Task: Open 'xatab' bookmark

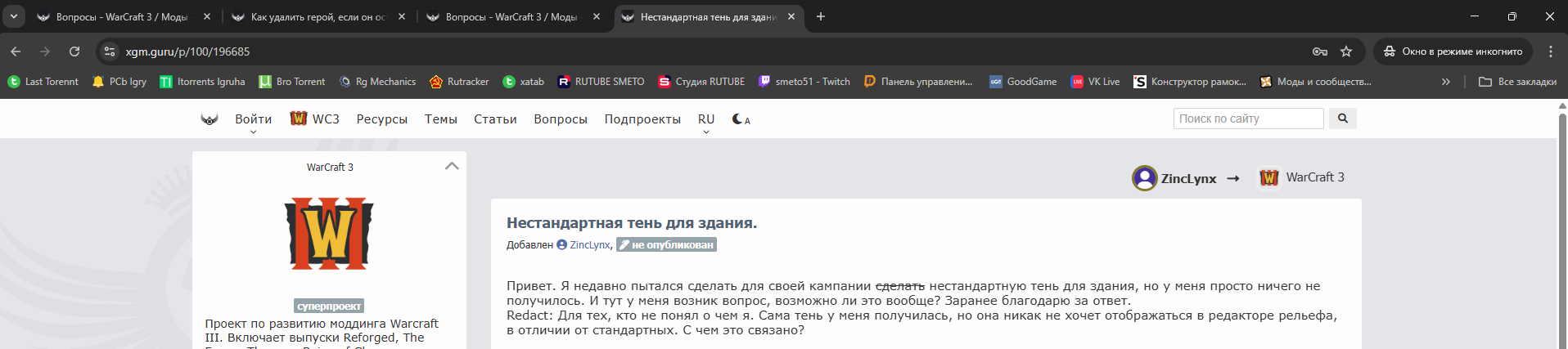Action: coord(523,82)
